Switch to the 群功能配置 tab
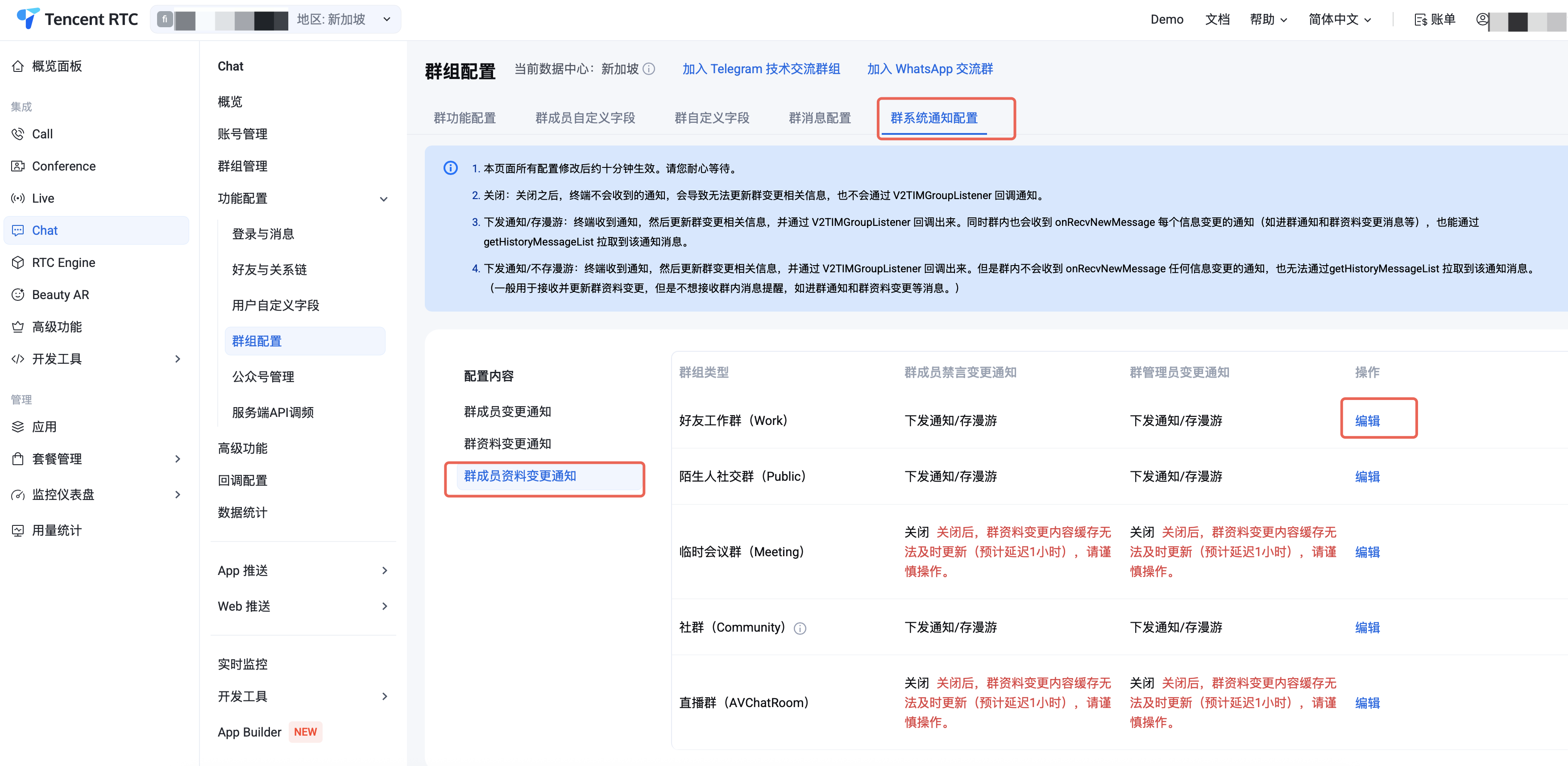Screen dimensions: 1568x766 coord(465,118)
